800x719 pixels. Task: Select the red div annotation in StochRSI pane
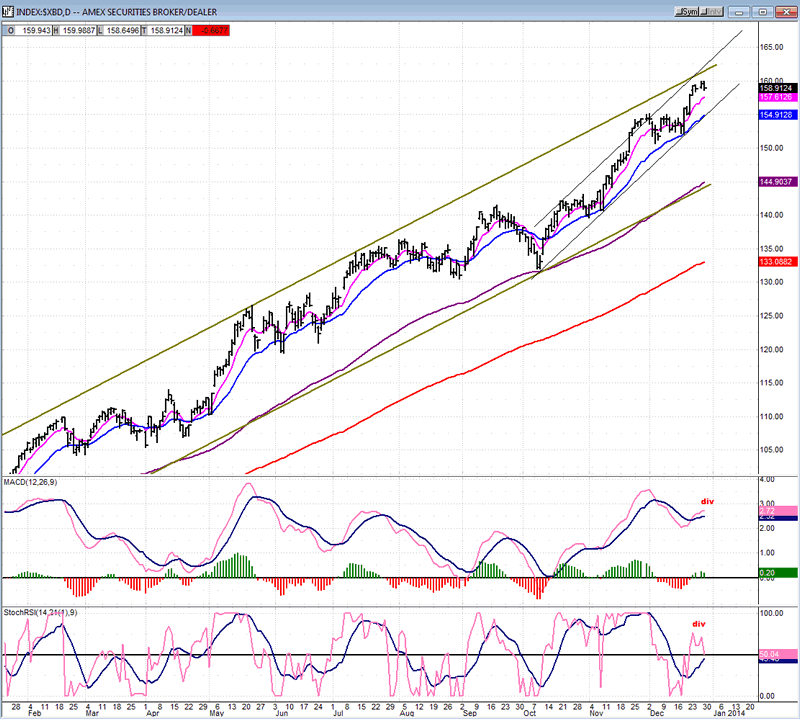tap(698, 623)
